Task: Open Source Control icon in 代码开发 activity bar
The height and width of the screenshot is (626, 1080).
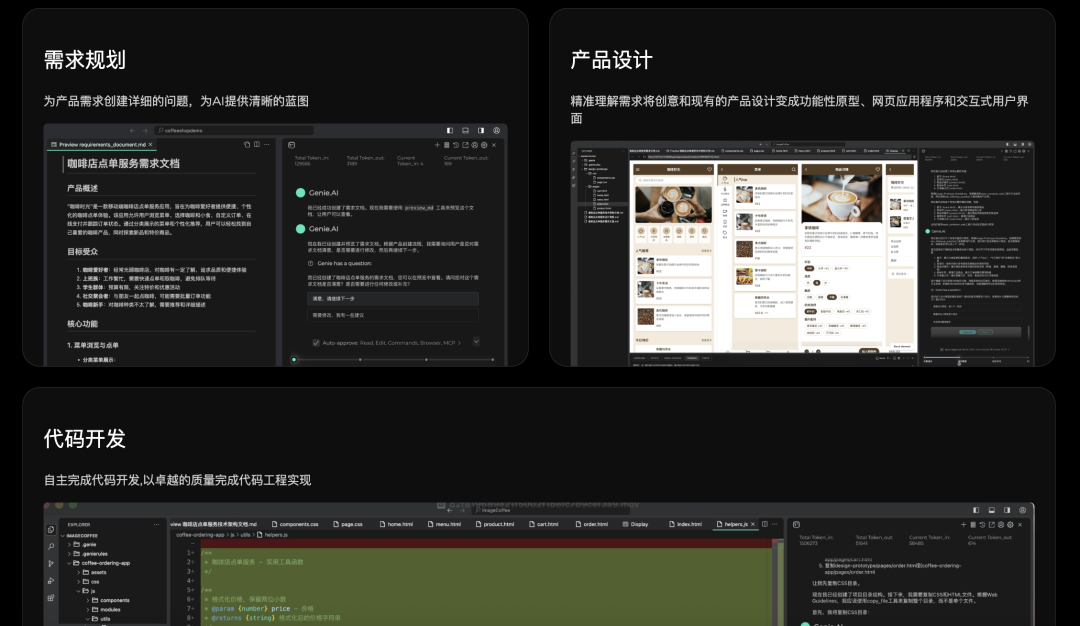Action: click(50, 563)
